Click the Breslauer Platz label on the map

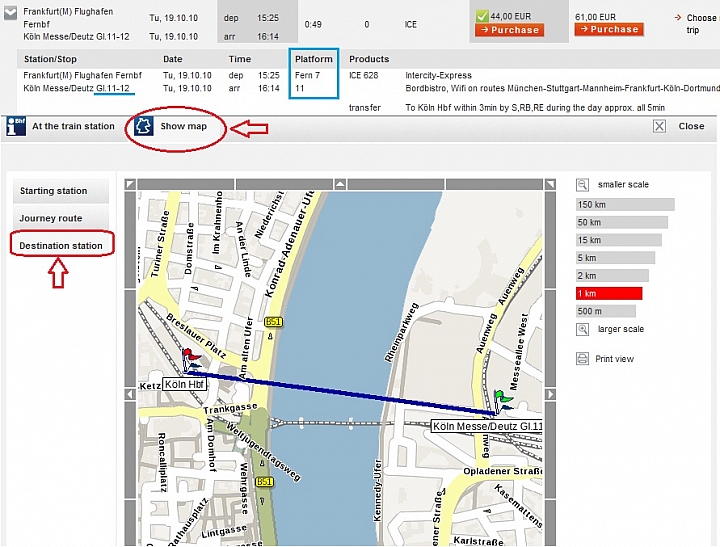pyautogui.click(x=196, y=337)
